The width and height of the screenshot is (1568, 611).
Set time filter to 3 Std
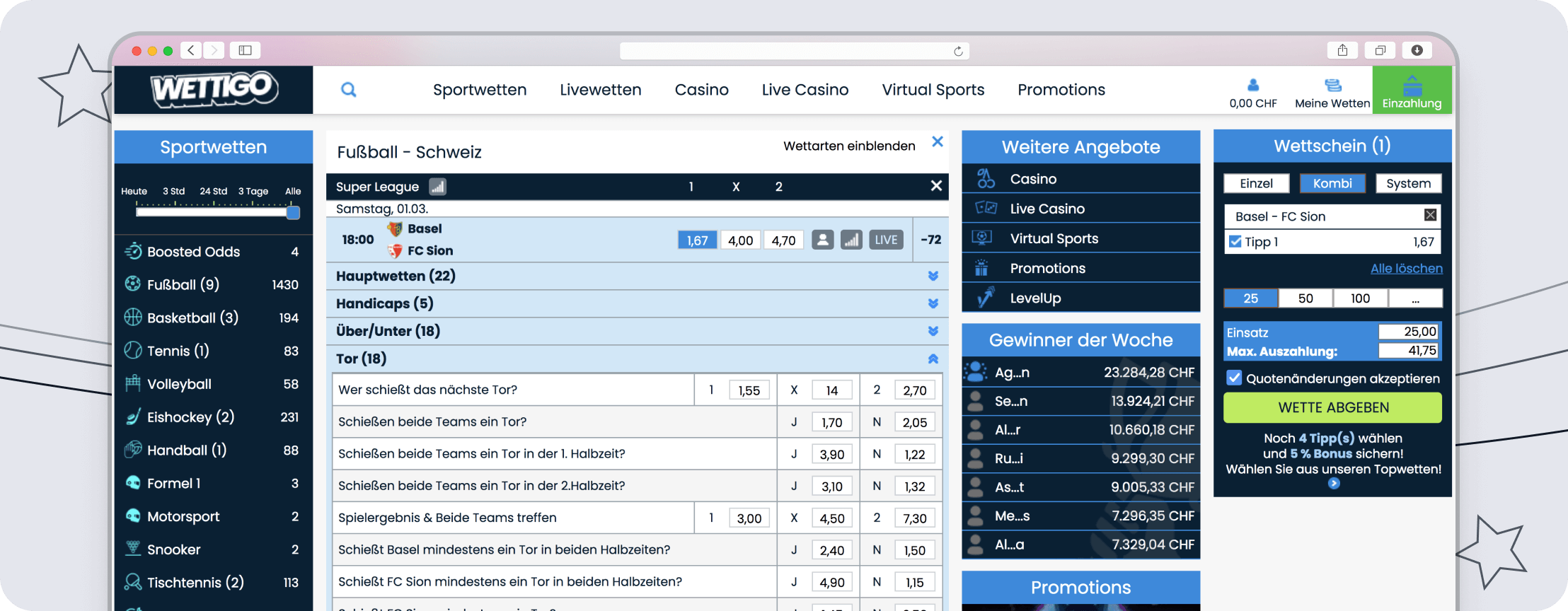[173, 191]
